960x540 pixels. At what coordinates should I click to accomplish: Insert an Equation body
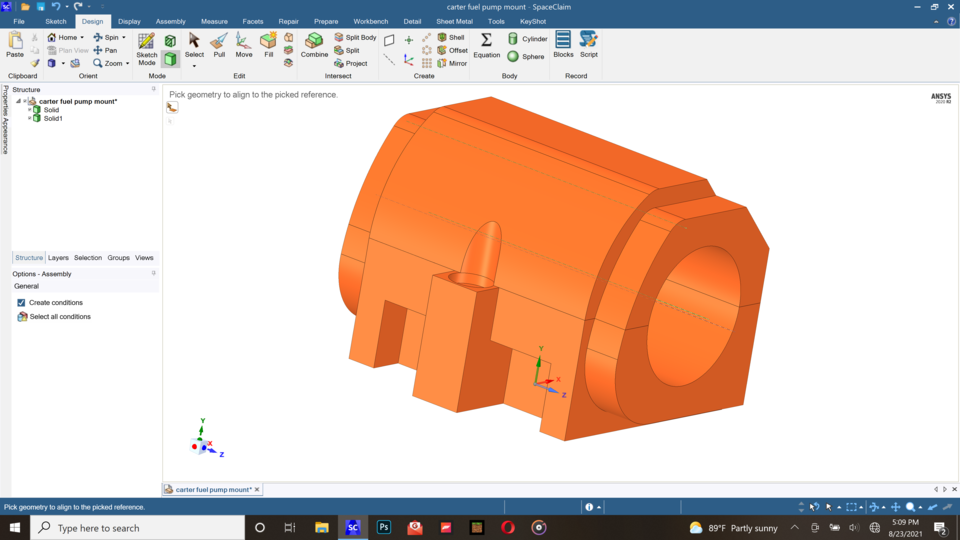[x=486, y=45]
